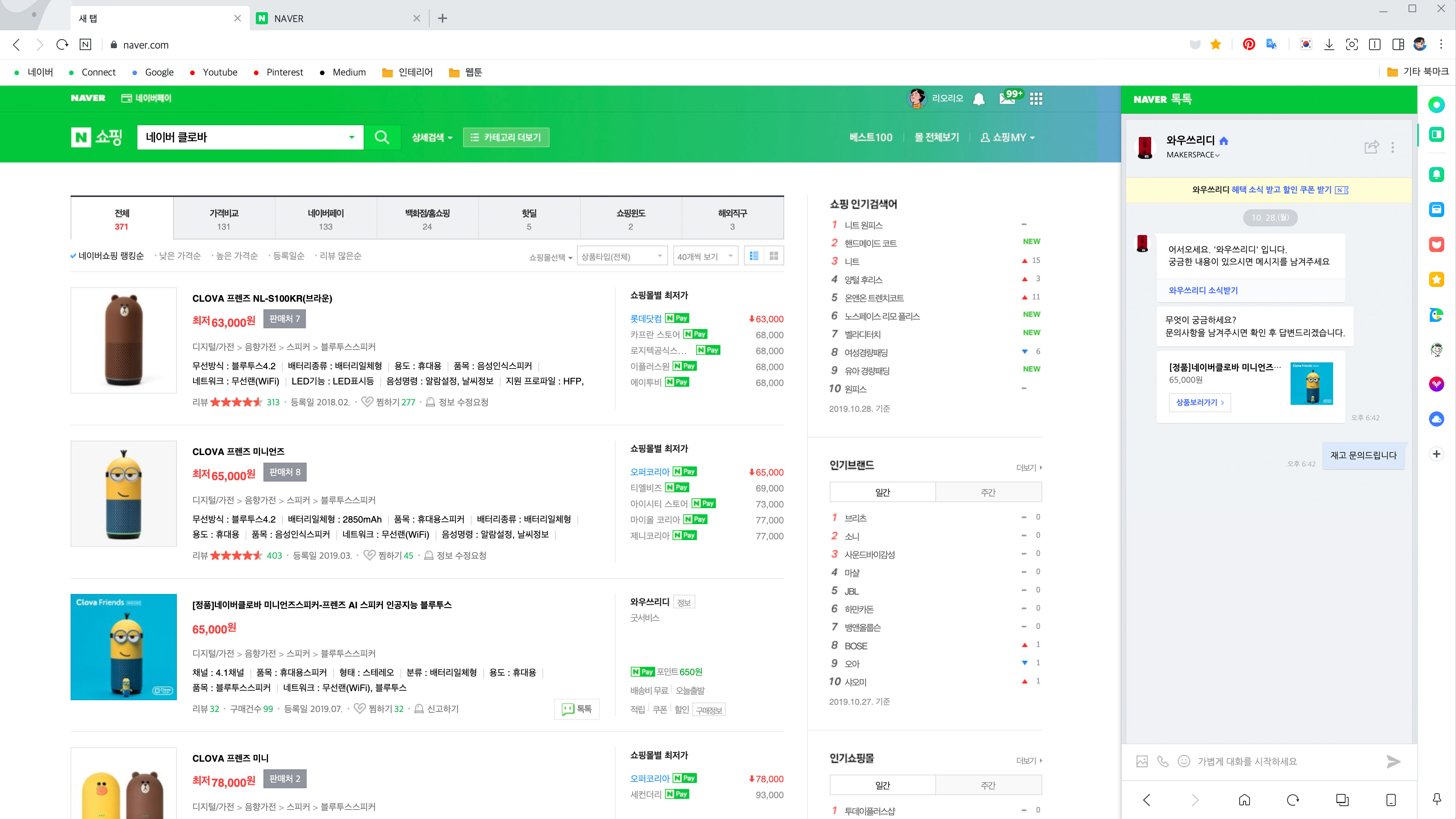Open the 상세검색 dropdown

(x=432, y=137)
